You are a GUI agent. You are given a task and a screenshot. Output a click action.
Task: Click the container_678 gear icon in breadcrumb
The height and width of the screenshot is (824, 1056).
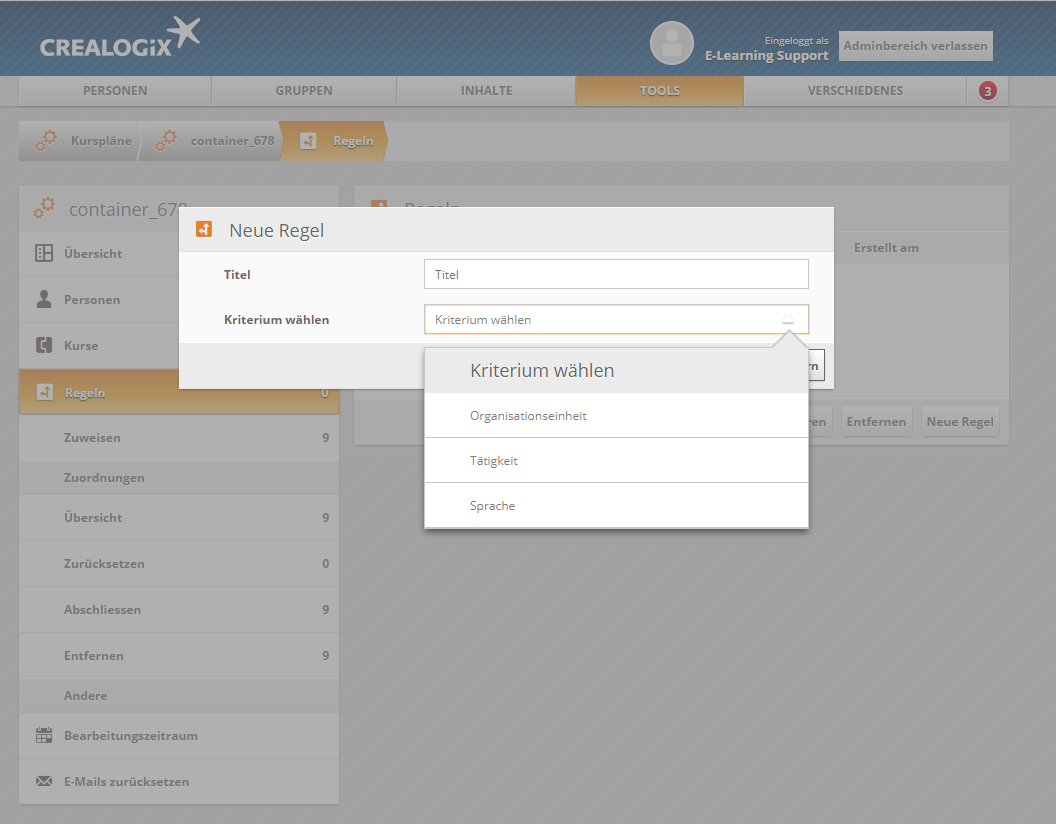(x=166, y=141)
